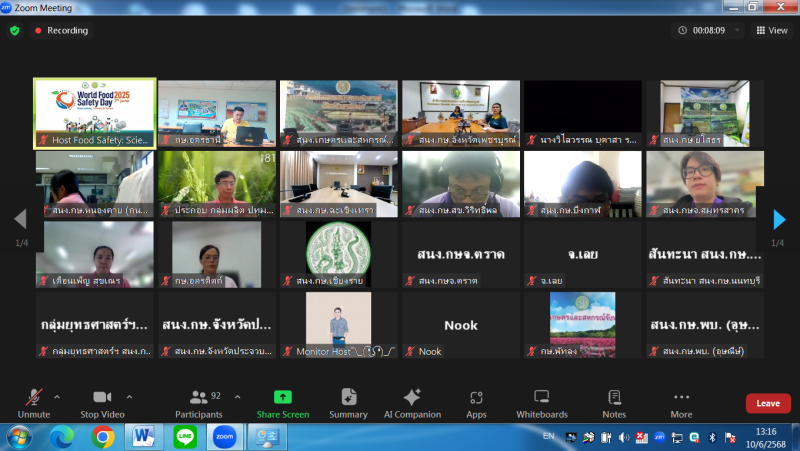
Task: Launch the AI Companion
Action: pyautogui.click(x=414, y=397)
